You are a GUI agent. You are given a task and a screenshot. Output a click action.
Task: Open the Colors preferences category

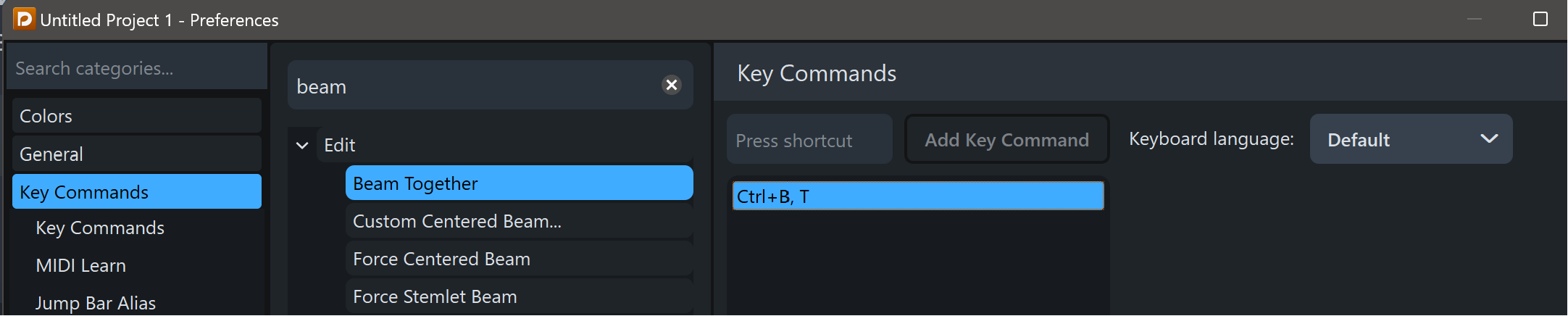coord(137,115)
